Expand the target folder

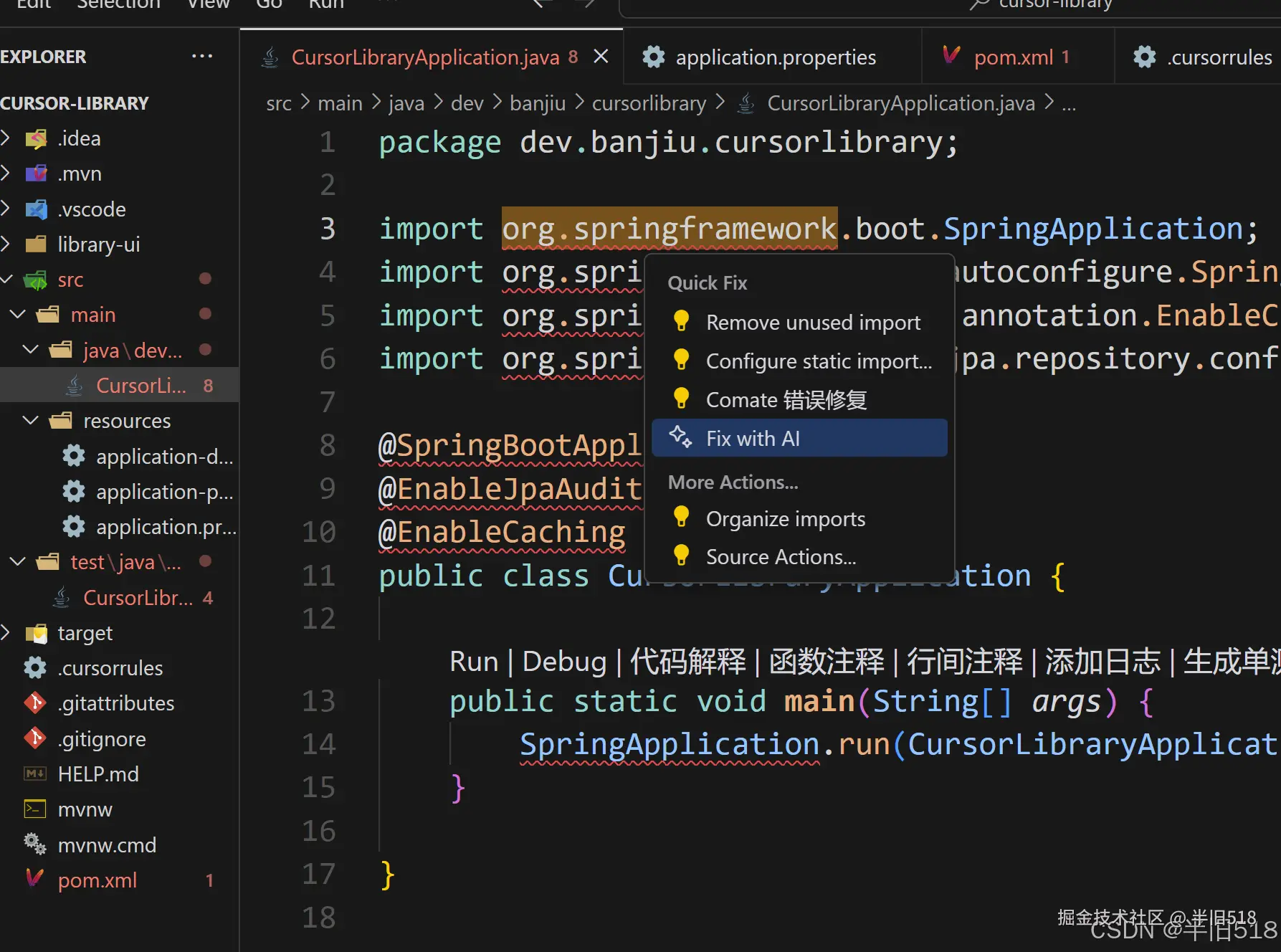[6, 632]
